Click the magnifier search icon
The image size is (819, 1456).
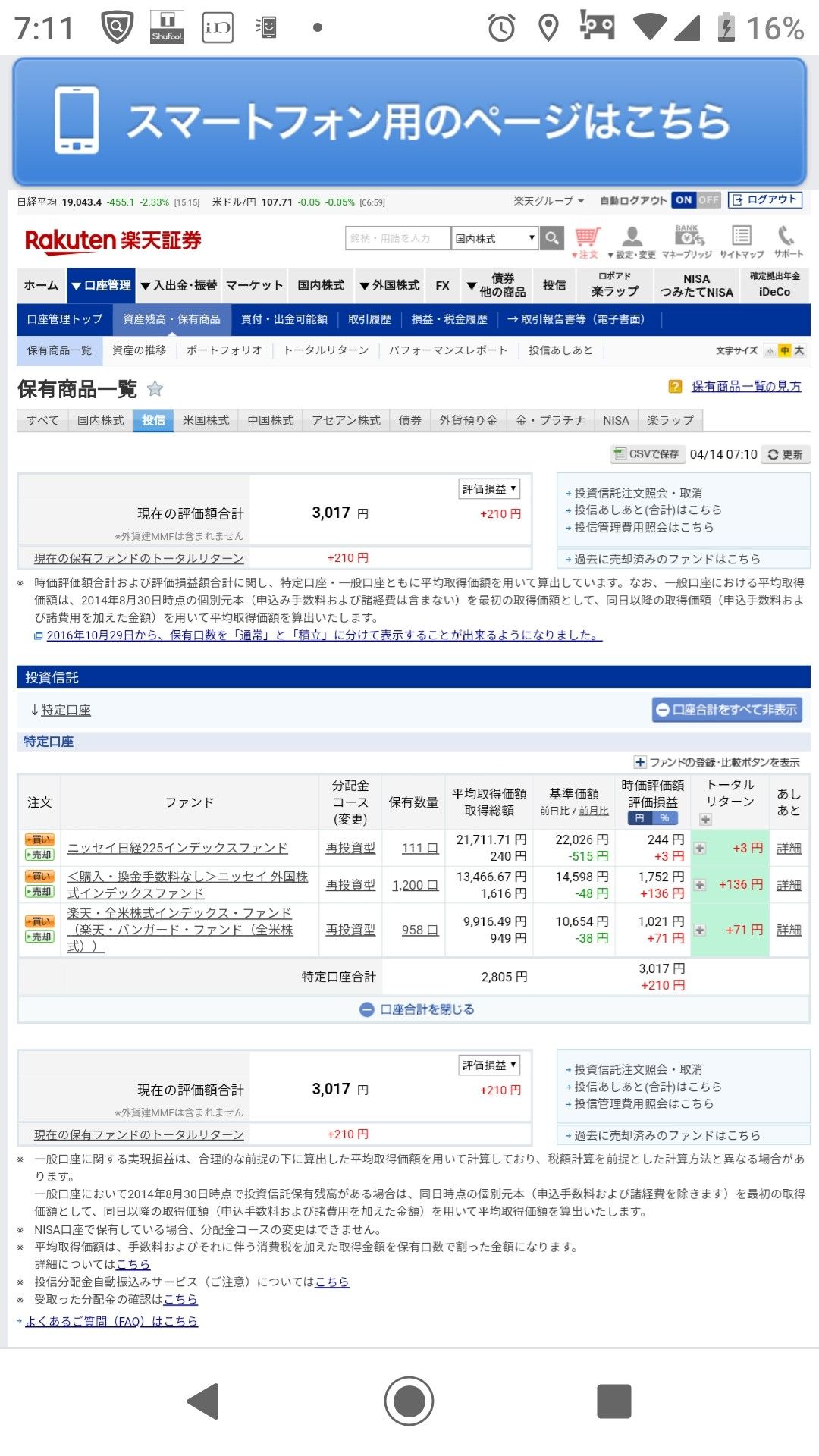point(552,238)
